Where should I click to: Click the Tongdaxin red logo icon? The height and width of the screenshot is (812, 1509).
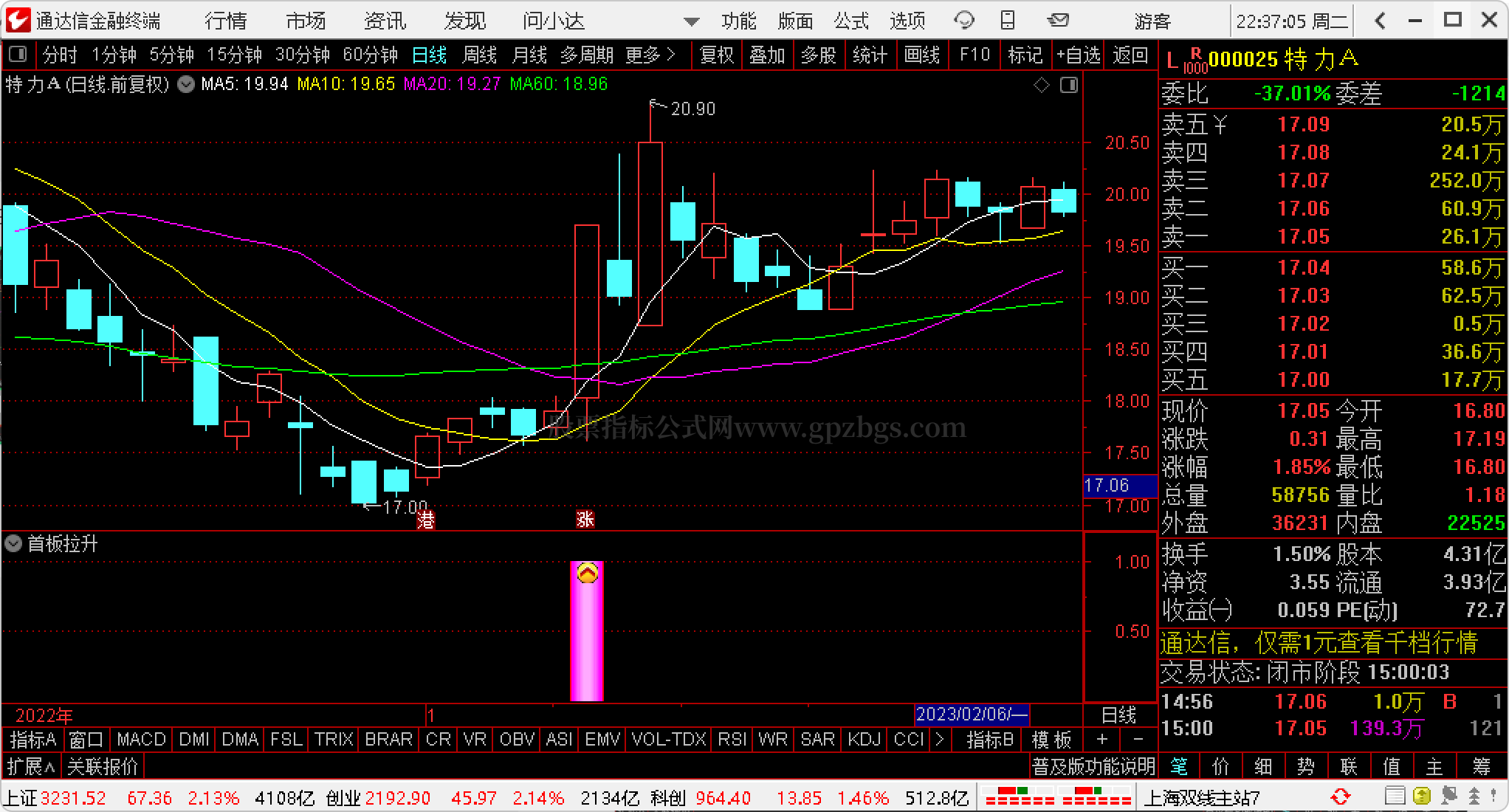18,20
